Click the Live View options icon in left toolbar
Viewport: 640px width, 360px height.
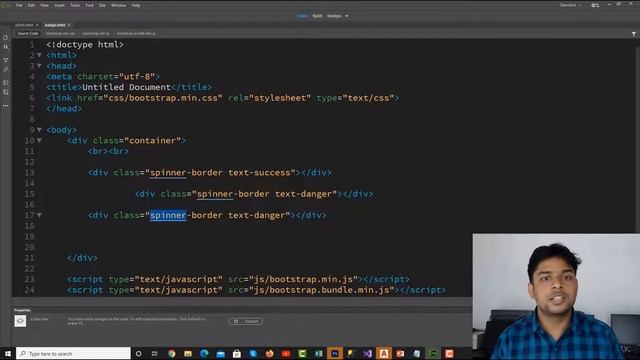point(6,60)
